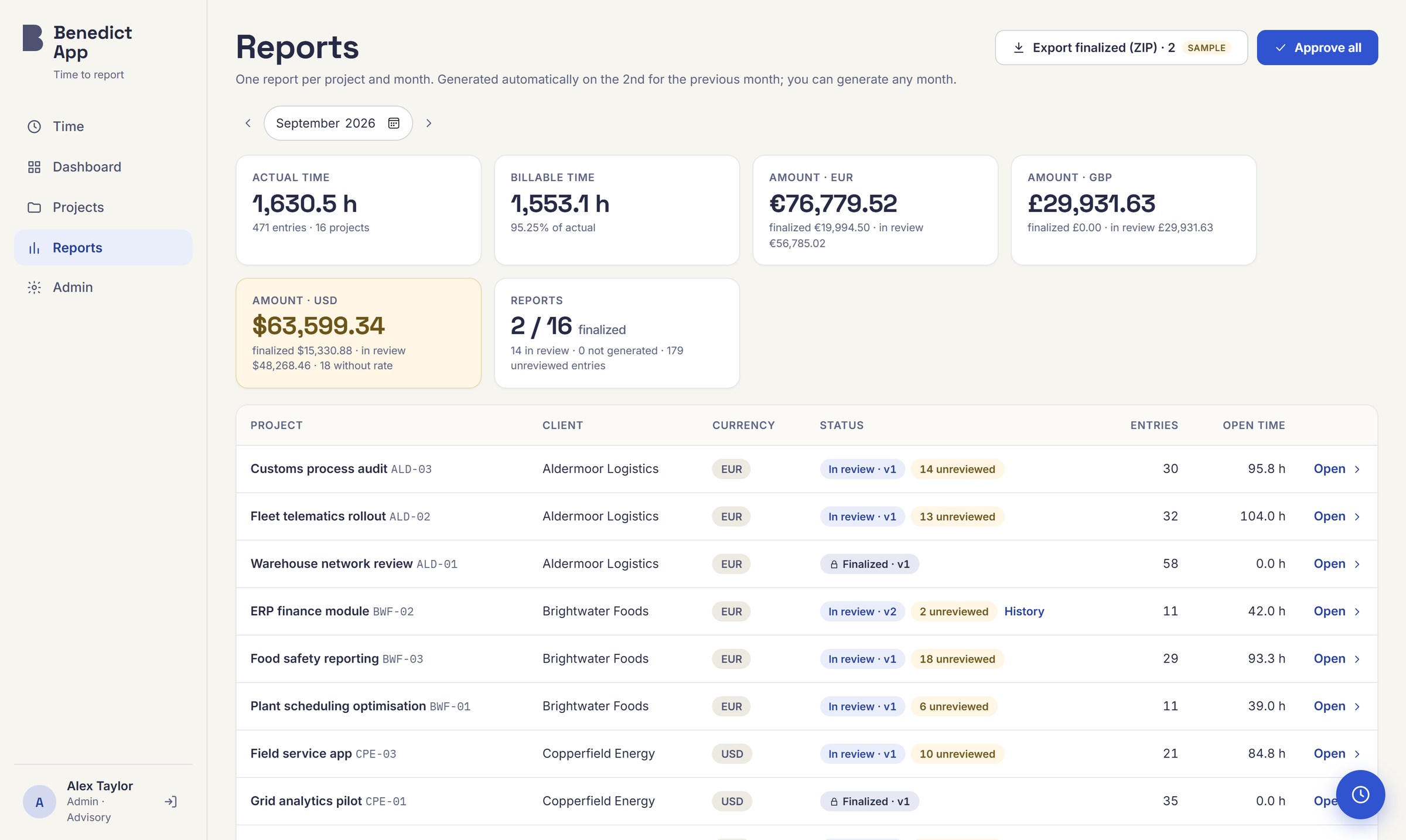This screenshot has height=840, width=1406.
Task: Click the 13 unreviewed badge
Action: (x=957, y=516)
